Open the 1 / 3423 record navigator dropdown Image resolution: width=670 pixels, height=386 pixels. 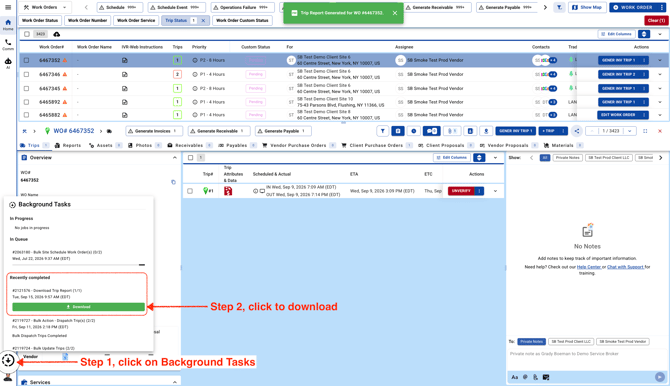tap(629, 131)
